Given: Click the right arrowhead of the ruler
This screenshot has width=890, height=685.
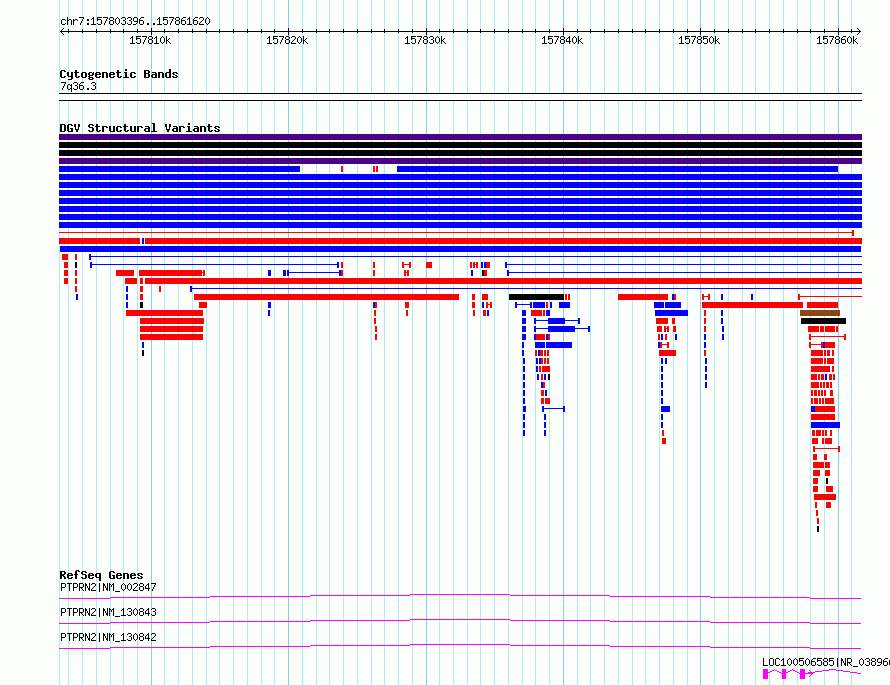Looking at the screenshot, I should (x=859, y=31).
